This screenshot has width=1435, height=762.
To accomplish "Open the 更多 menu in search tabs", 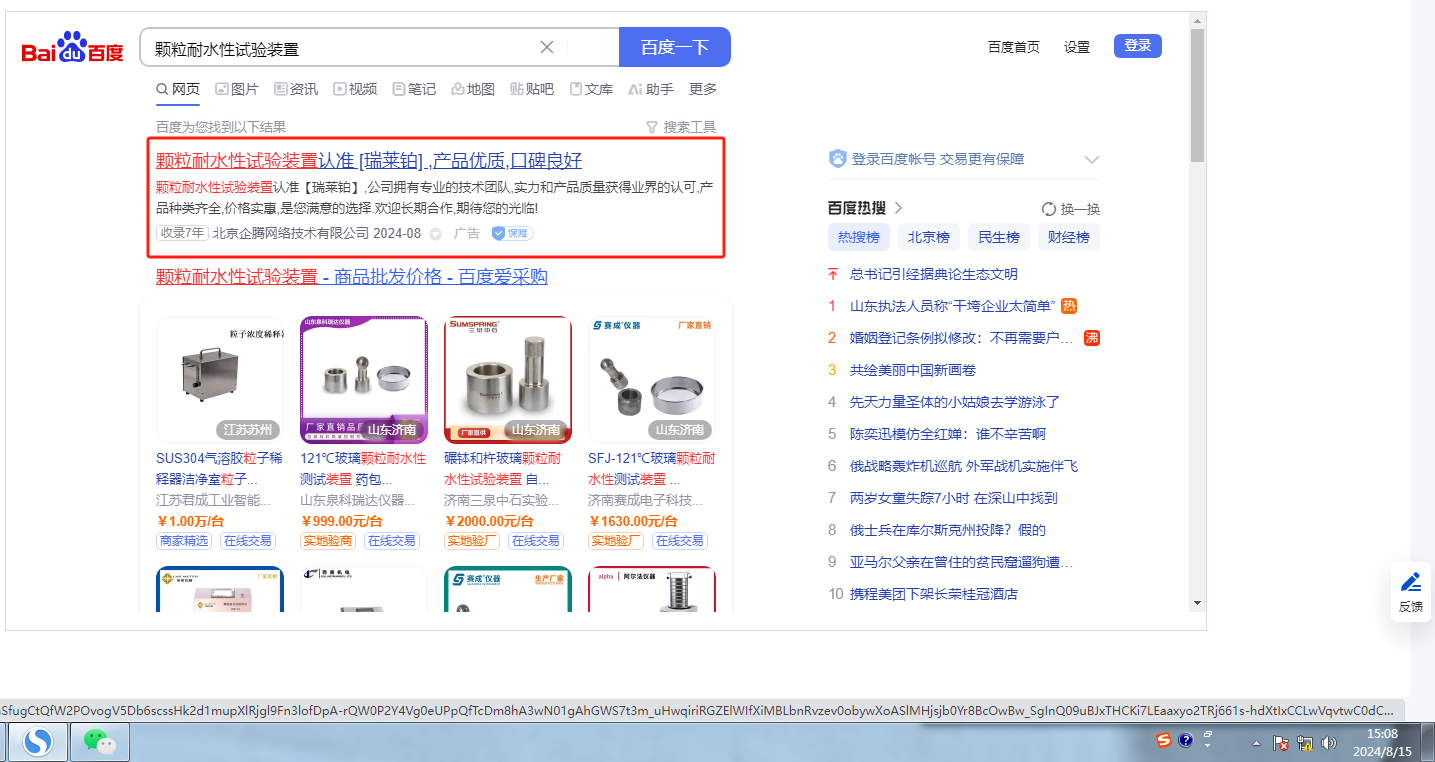I will [703, 89].
